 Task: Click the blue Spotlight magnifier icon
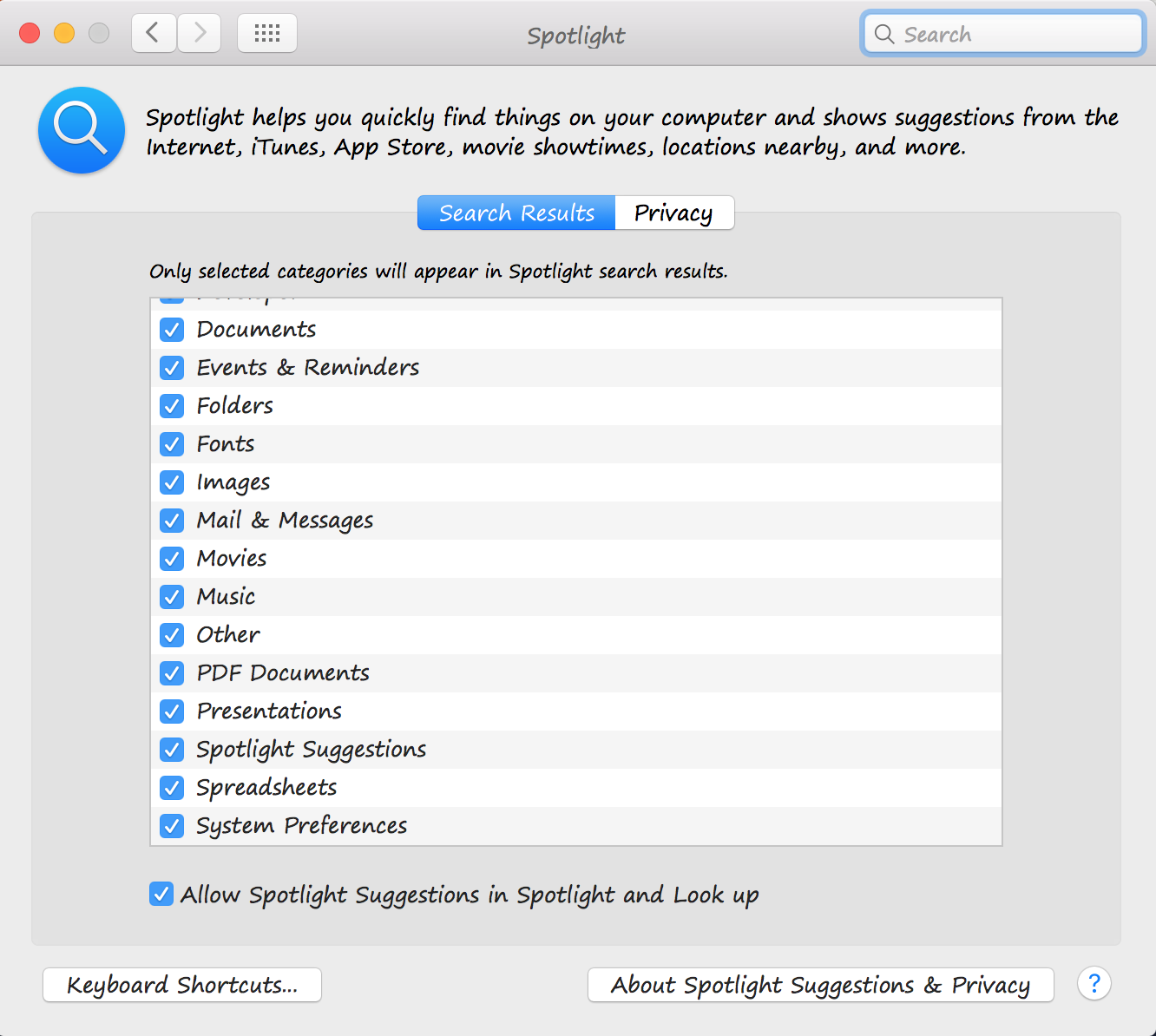click(x=82, y=130)
